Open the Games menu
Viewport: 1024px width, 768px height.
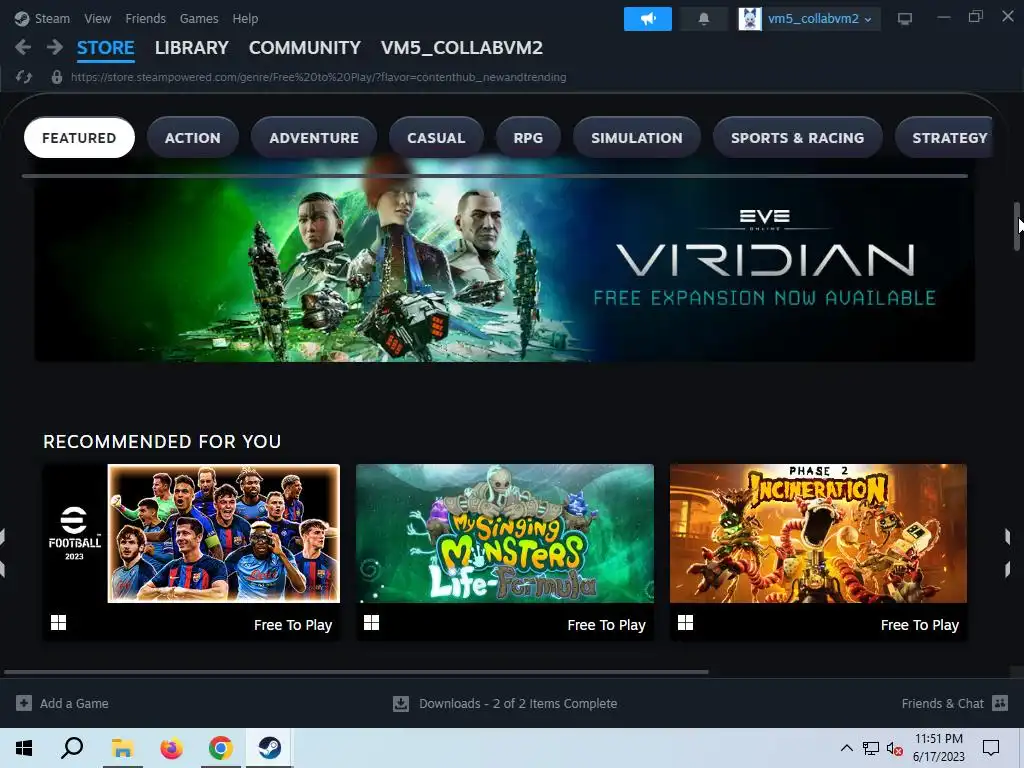[x=199, y=18]
